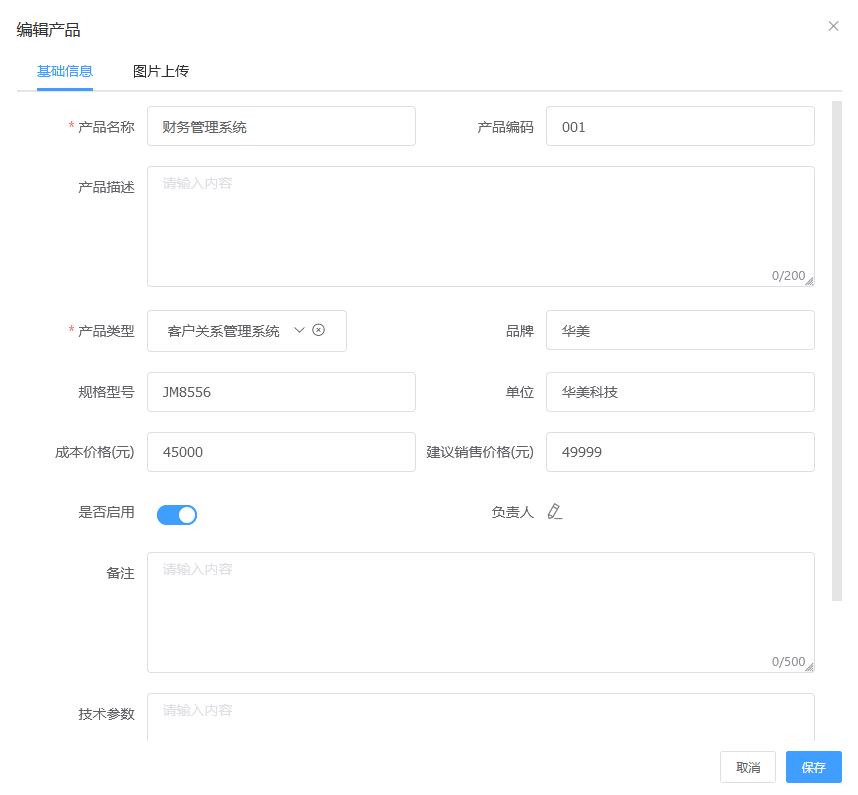Click the 编辑产品 dialog title
858x795 pixels.
point(48,30)
